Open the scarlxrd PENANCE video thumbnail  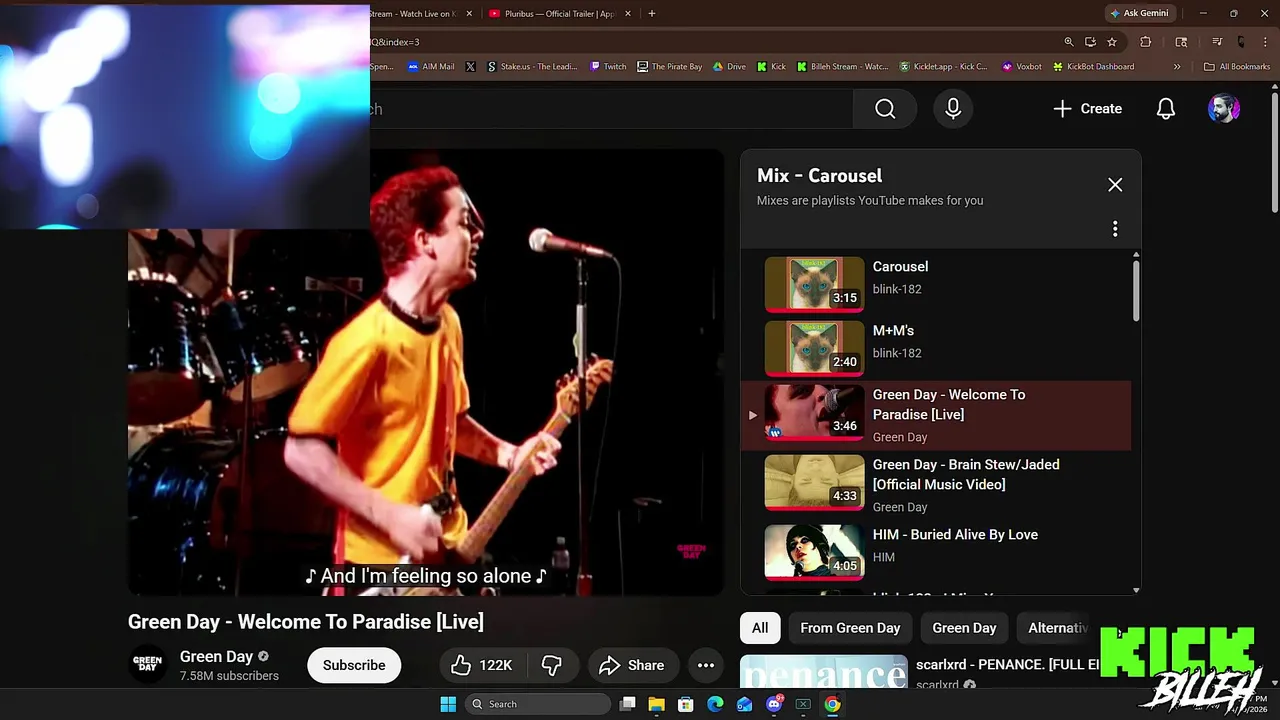click(x=823, y=672)
